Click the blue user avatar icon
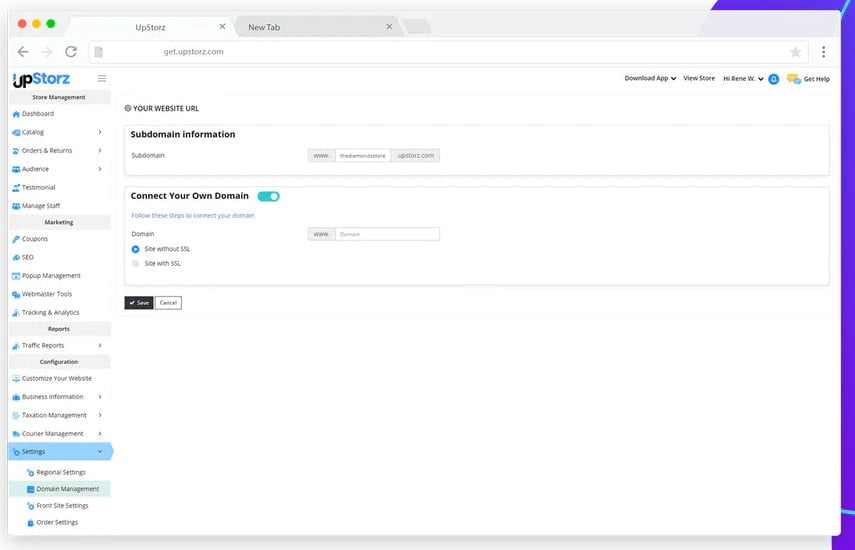855x550 pixels. click(773, 79)
